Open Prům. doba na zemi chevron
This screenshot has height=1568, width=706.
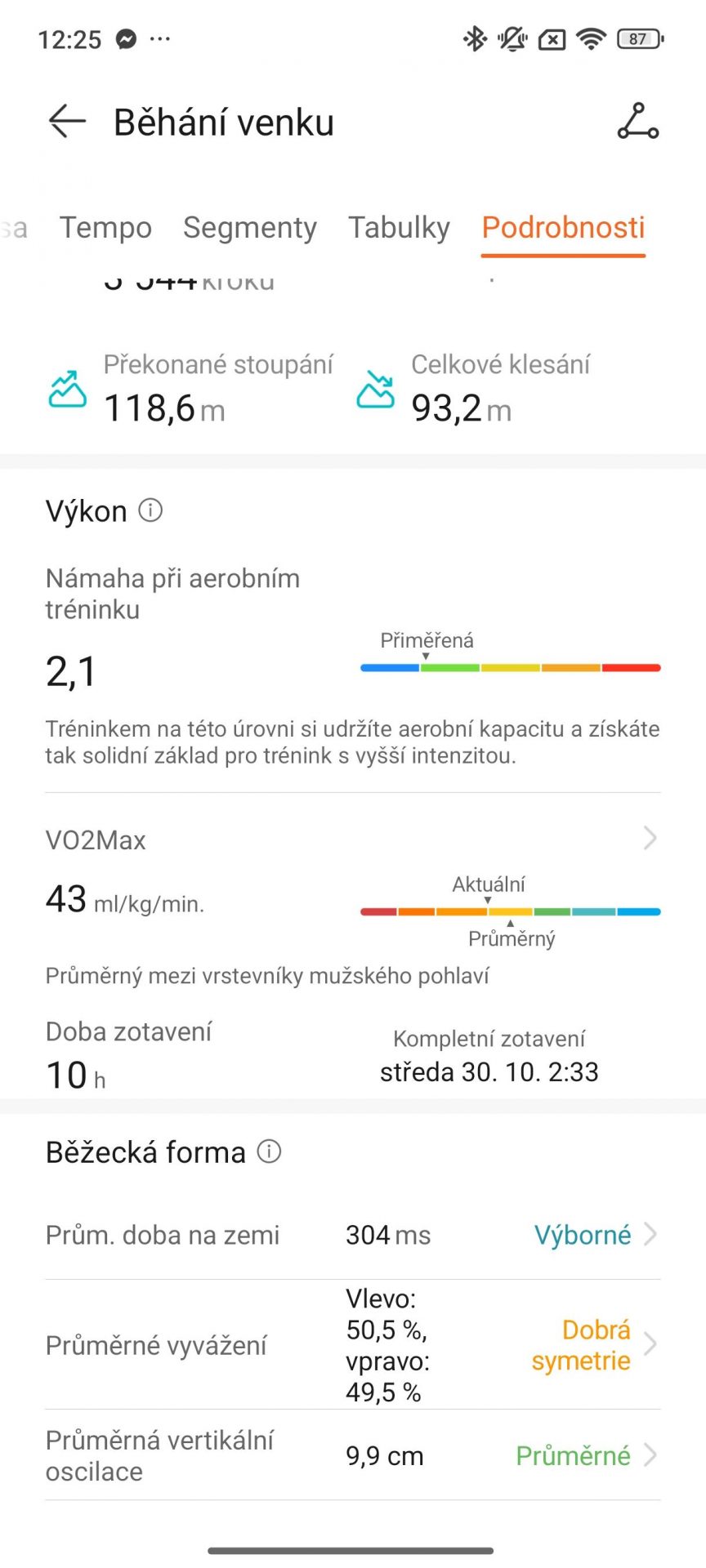[650, 1234]
